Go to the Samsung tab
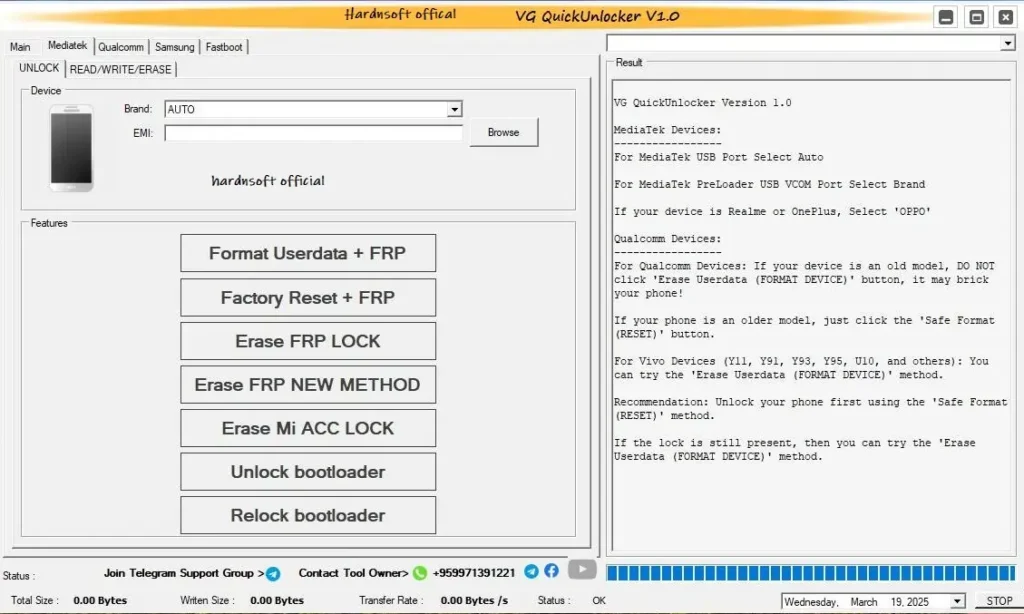1024x614 pixels. coord(174,47)
